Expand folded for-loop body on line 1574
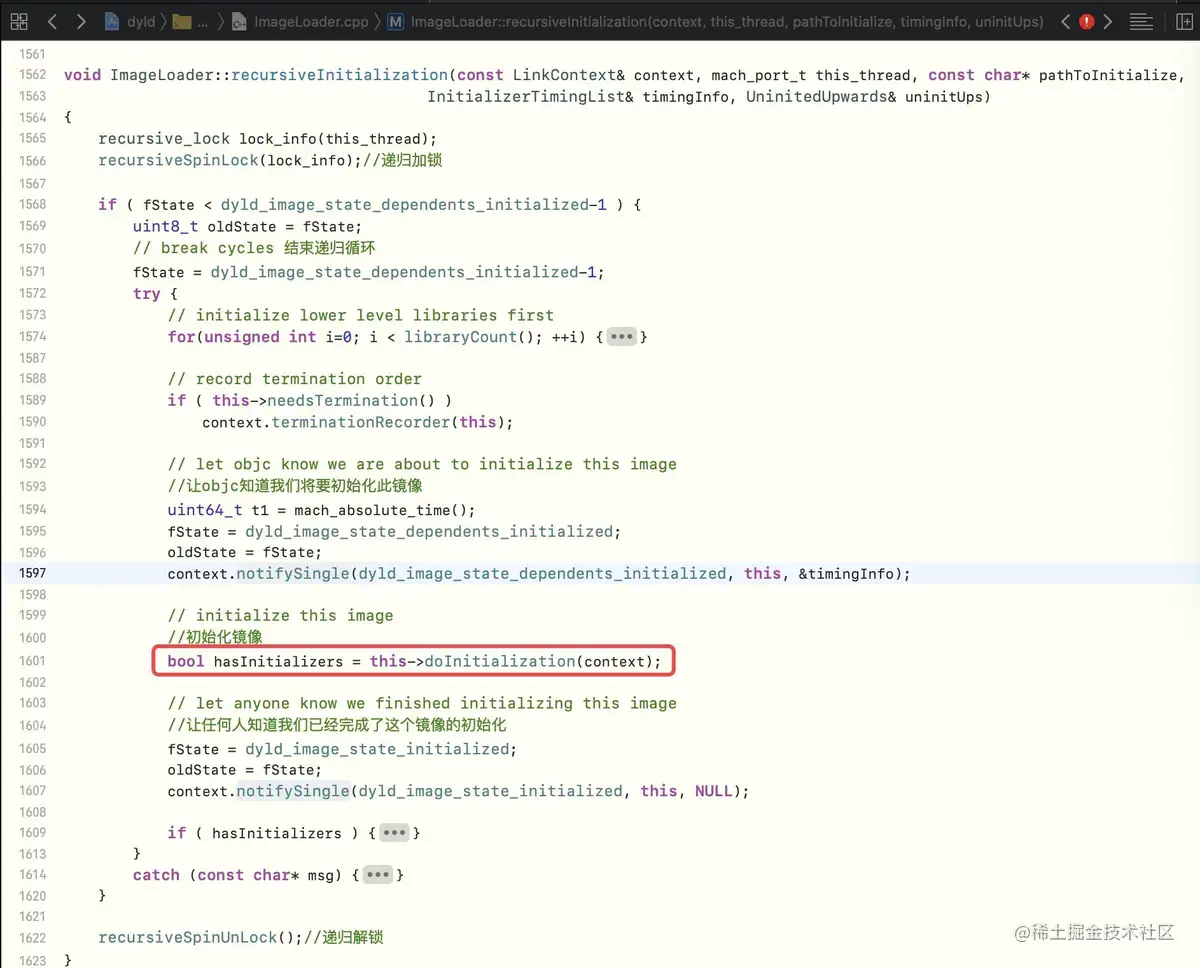Viewport: 1200px width, 968px height. click(621, 337)
